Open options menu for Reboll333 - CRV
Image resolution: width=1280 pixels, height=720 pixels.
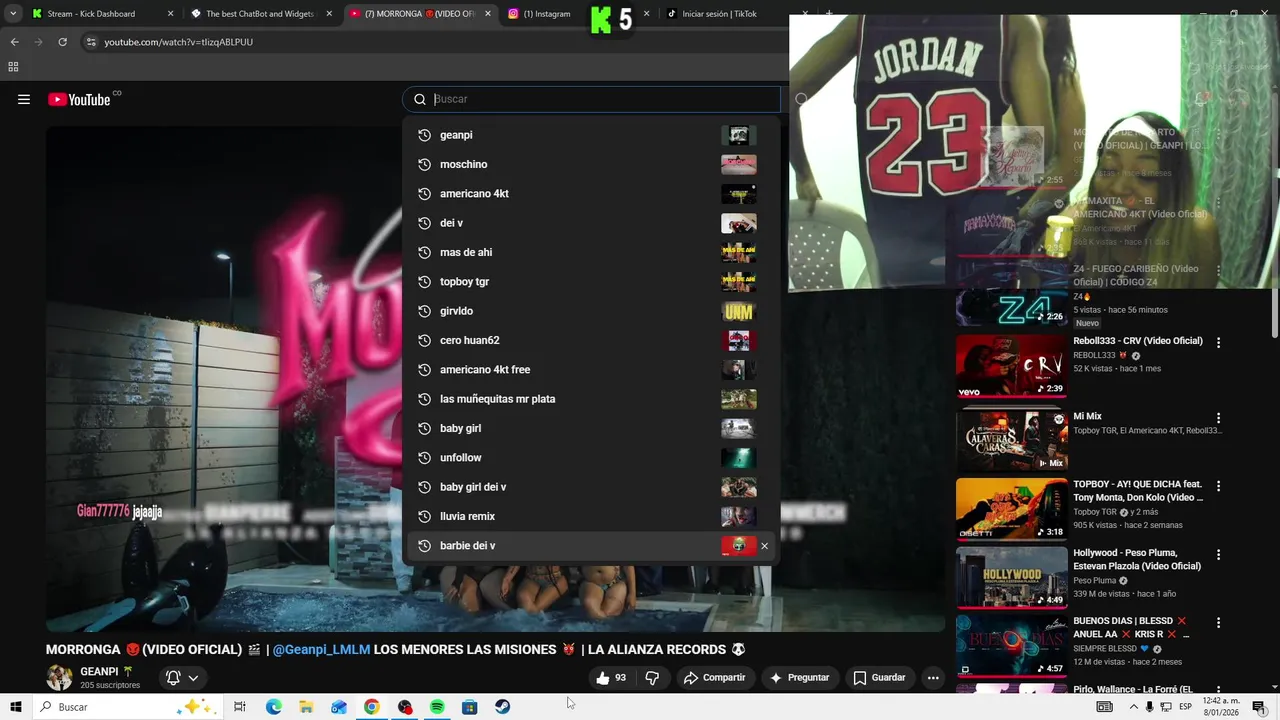[x=1218, y=342]
